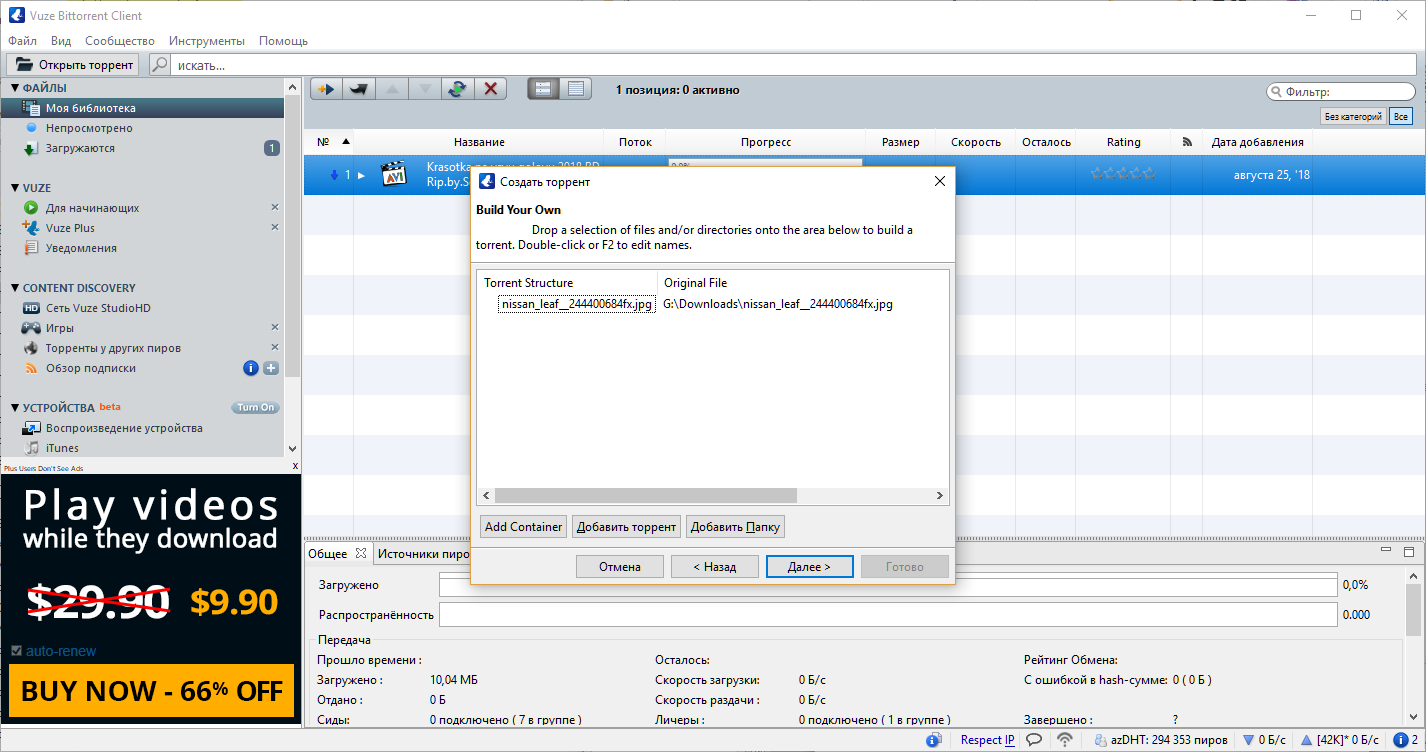Click the Загружаются count badge 1
This screenshot has height=752, width=1426.
(271, 148)
